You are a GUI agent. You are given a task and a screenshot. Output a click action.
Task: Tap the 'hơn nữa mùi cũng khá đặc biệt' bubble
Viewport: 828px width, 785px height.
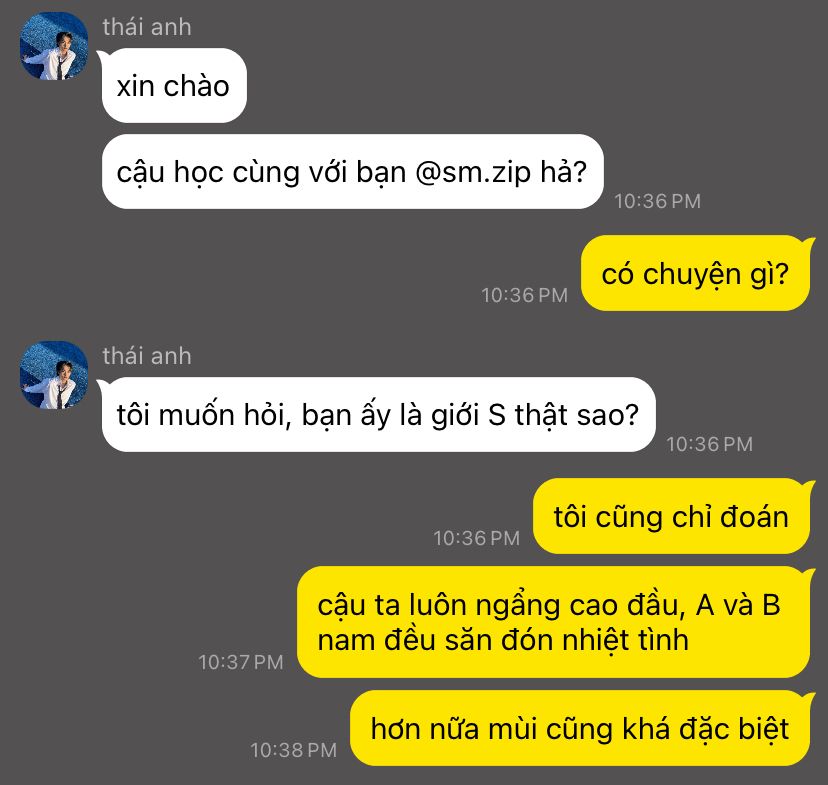pos(579,728)
